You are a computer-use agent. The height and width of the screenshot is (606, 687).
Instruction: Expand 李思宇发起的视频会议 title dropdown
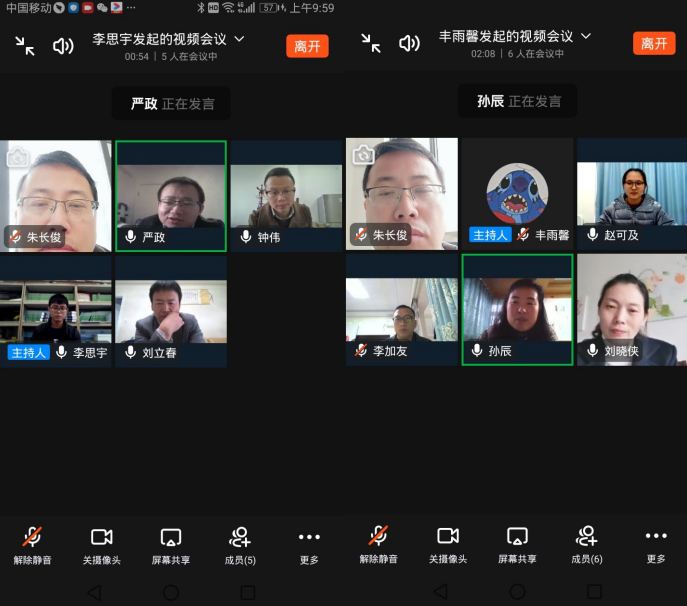click(238, 39)
